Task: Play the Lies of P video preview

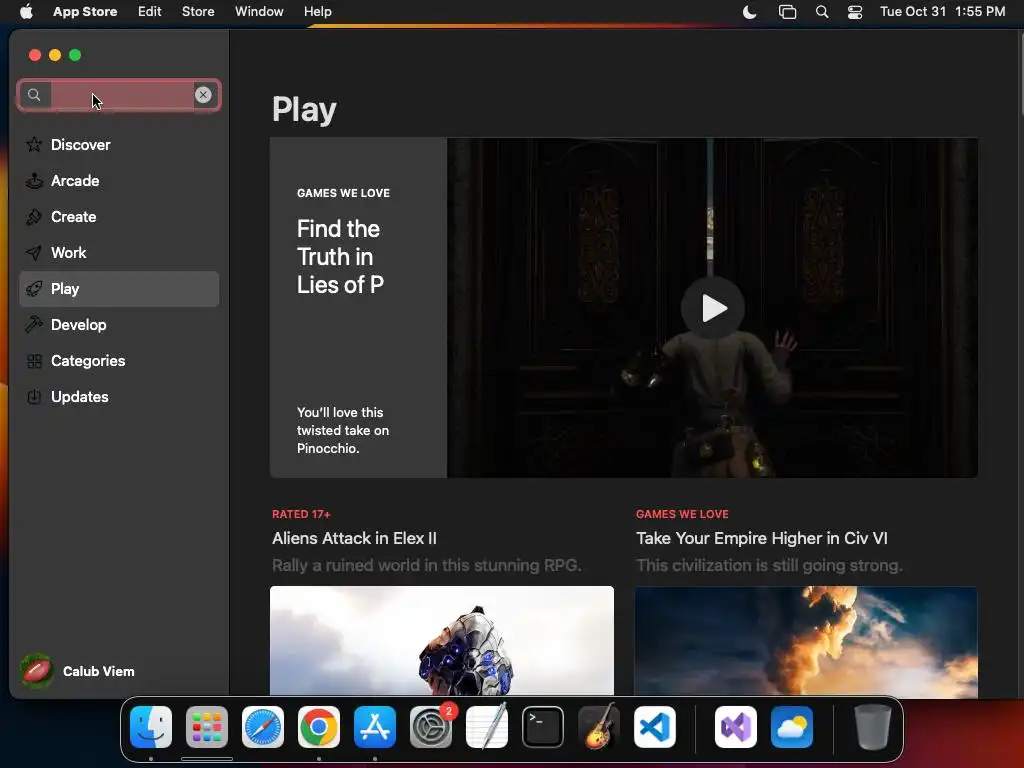Action: coord(712,308)
